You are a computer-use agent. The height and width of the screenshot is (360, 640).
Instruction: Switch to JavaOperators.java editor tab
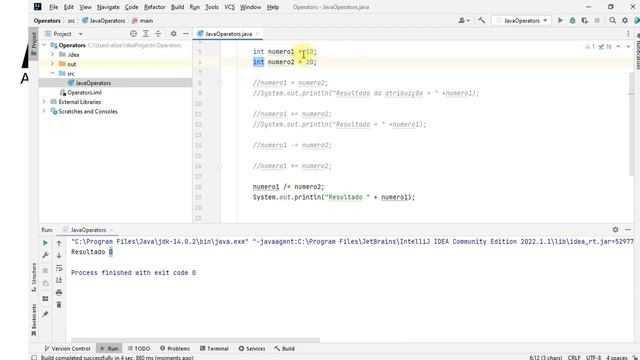[228, 34]
